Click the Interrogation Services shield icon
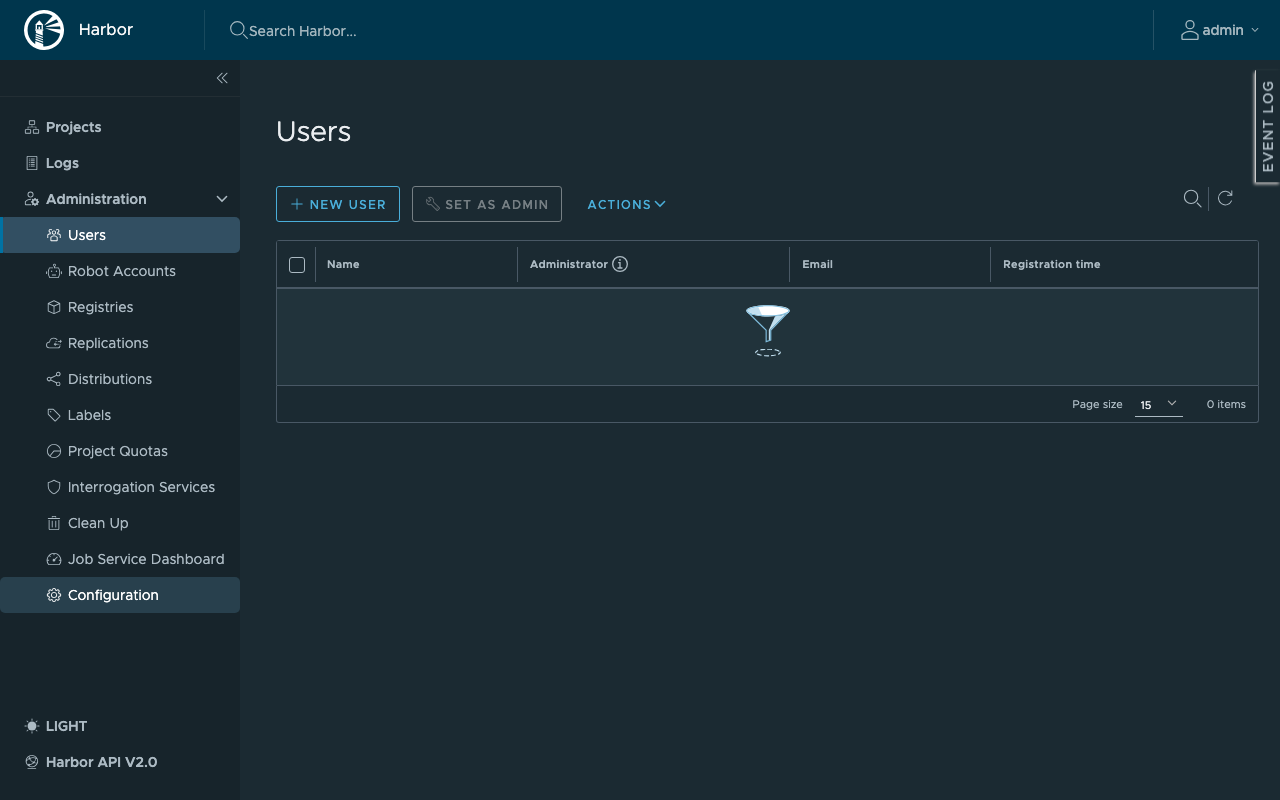The height and width of the screenshot is (800, 1280). [54, 487]
